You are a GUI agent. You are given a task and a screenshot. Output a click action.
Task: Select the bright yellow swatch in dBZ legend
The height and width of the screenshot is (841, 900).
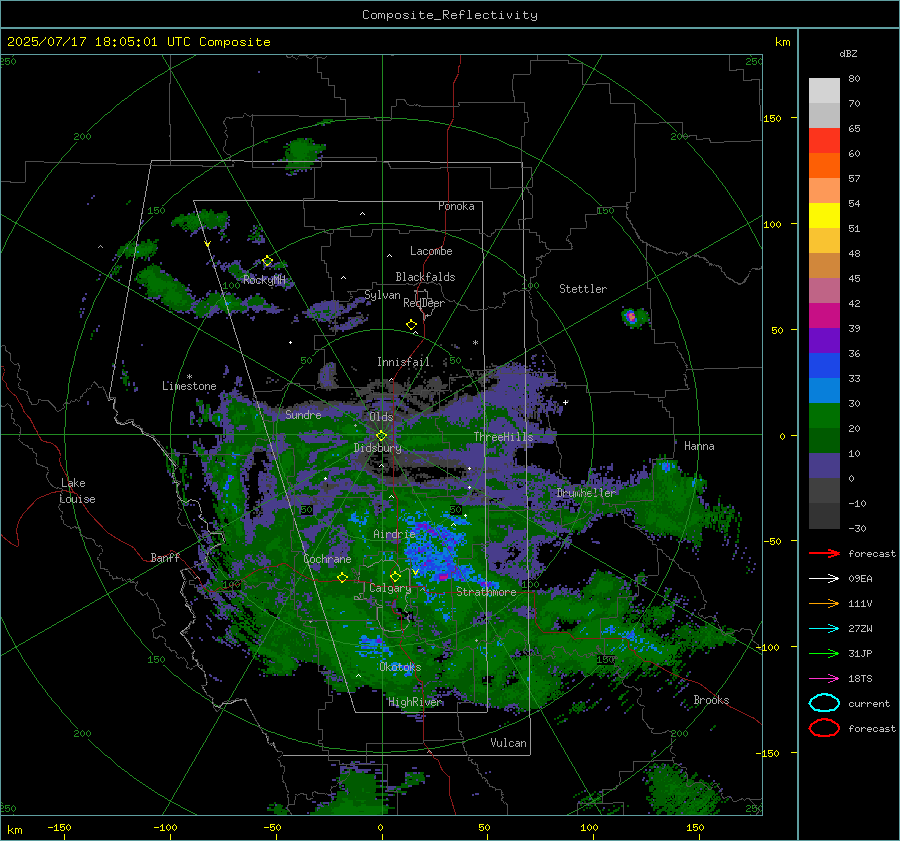click(824, 215)
